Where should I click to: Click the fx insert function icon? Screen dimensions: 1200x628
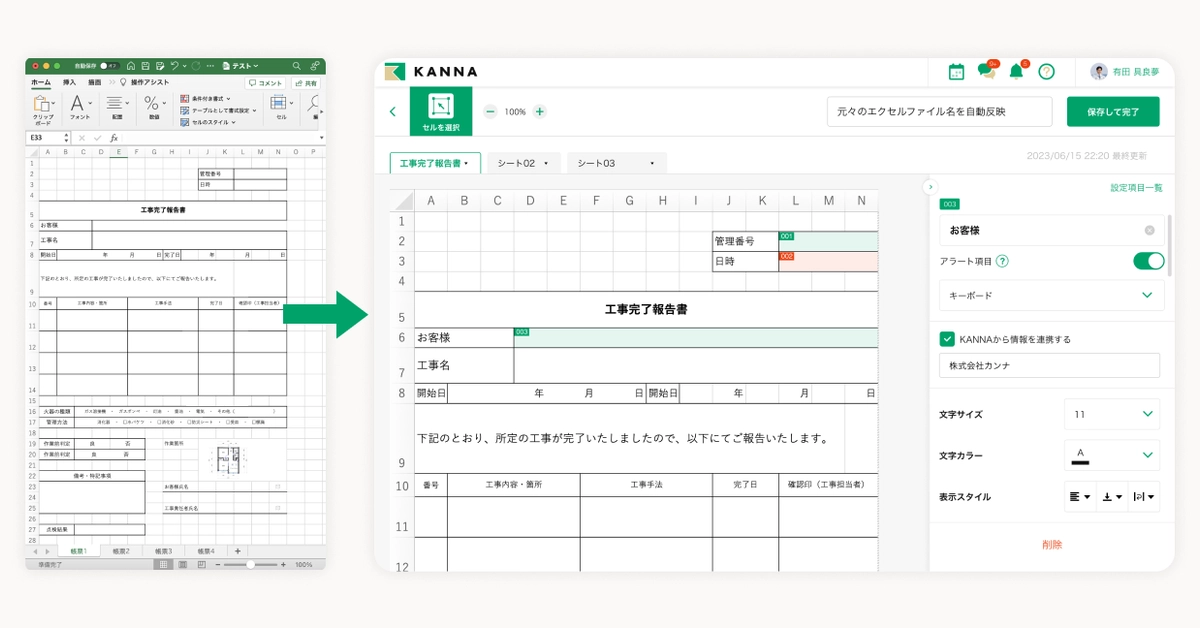tap(114, 137)
